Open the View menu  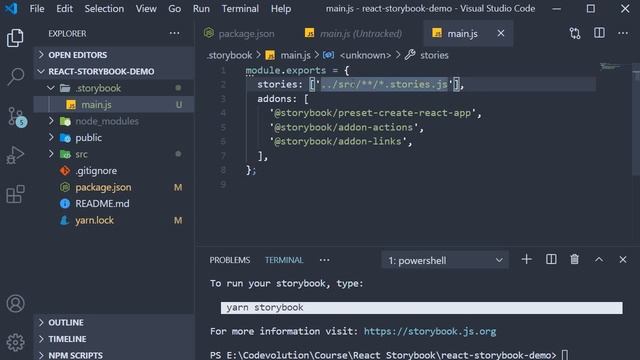(x=146, y=9)
